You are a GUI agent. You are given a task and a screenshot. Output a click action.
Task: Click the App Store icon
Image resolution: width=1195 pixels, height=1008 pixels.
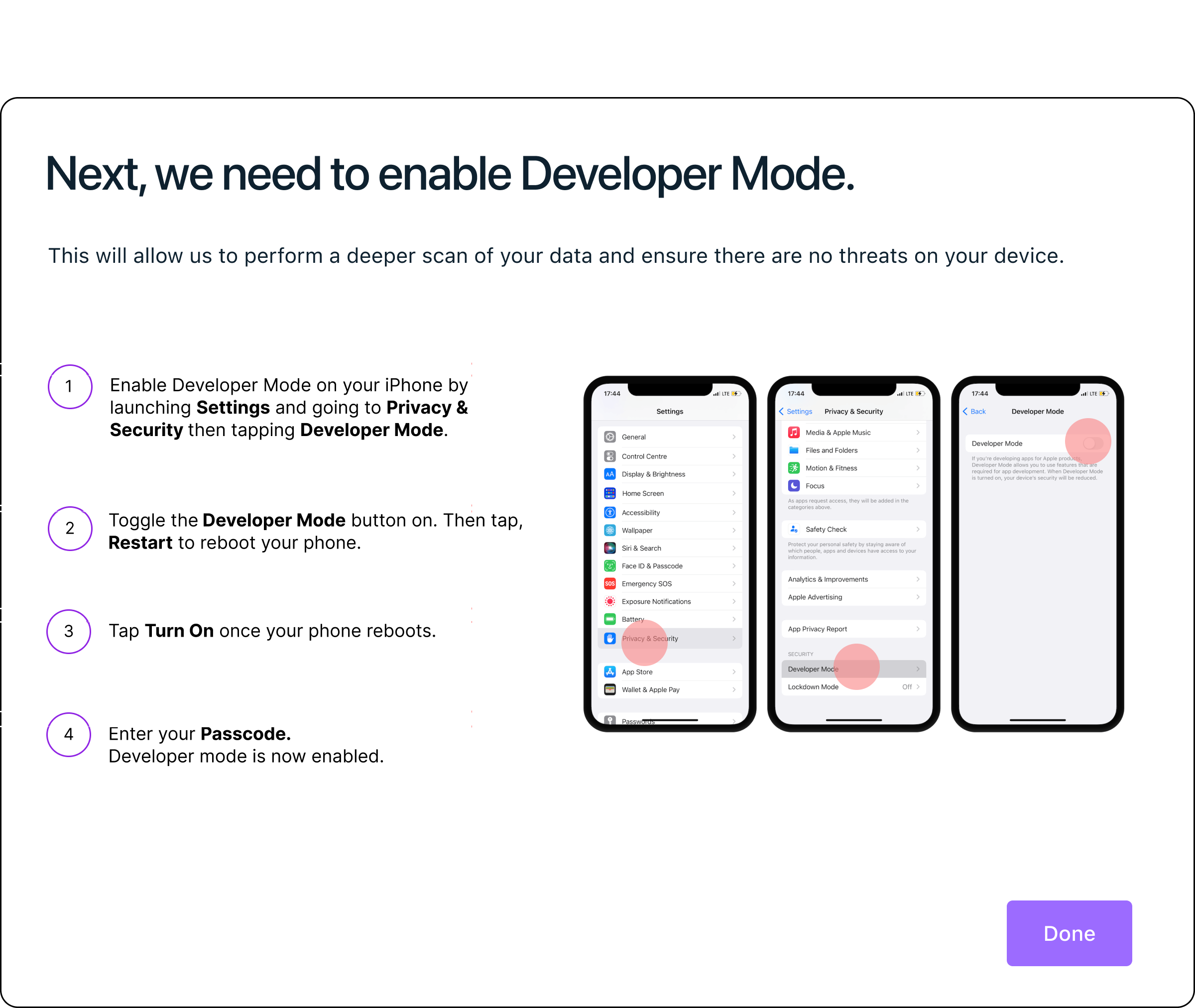(x=610, y=672)
